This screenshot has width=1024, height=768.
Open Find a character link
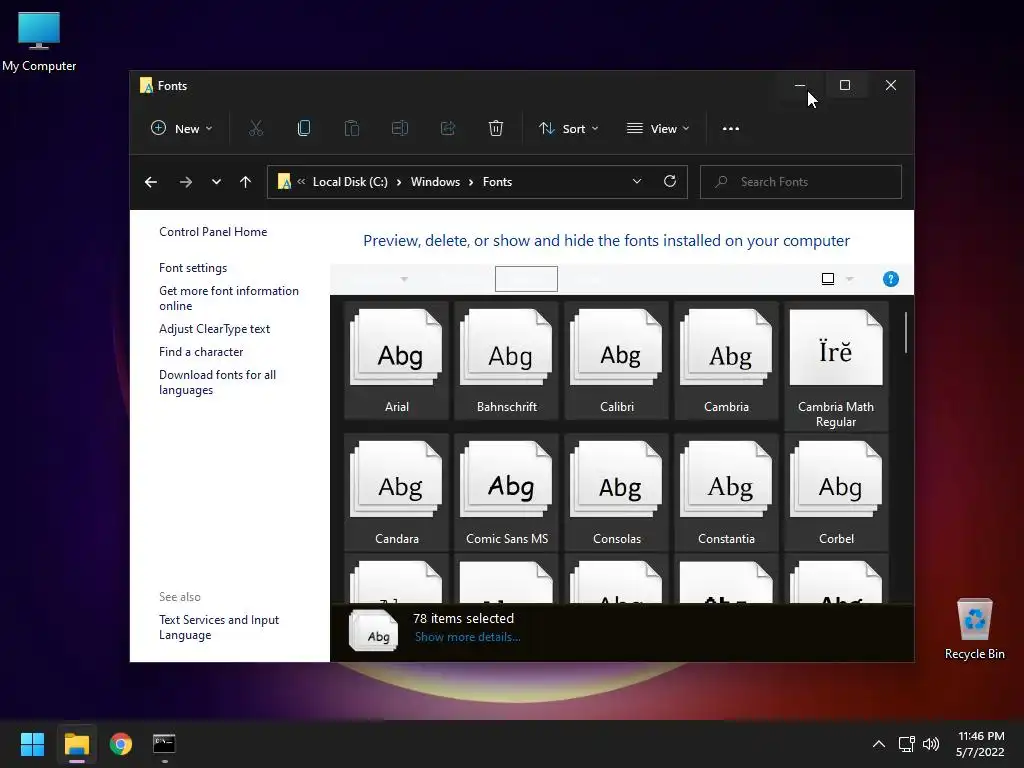pos(201,352)
